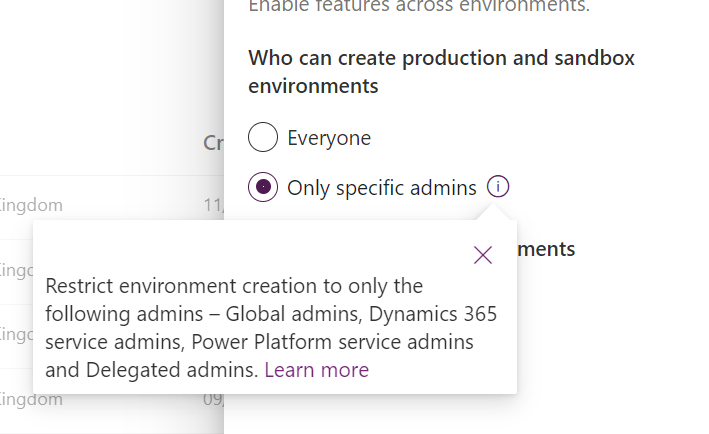Click the info icon beside Only specific admins
The image size is (709, 434).
coord(498,187)
